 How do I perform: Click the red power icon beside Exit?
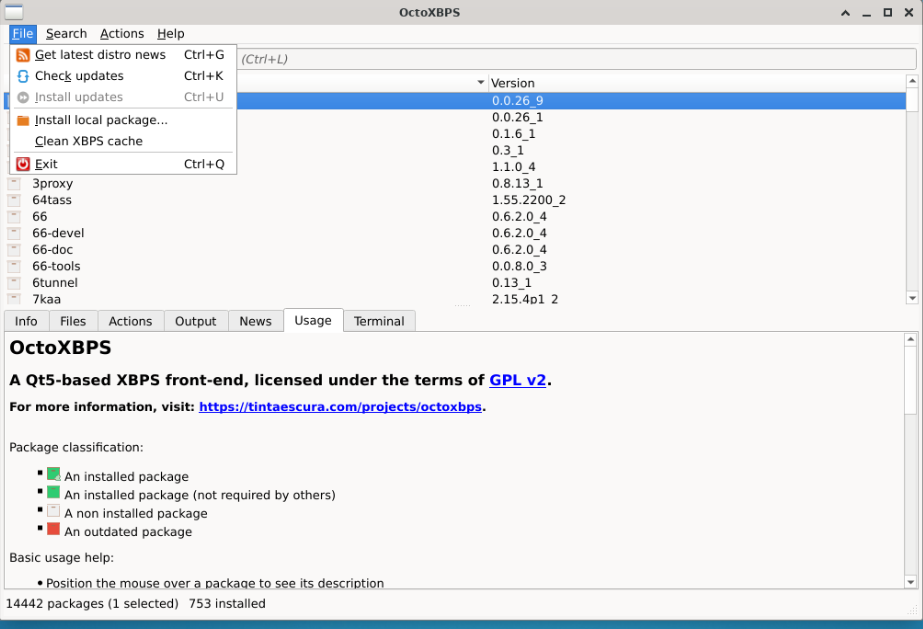pyautogui.click(x=23, y=164)
